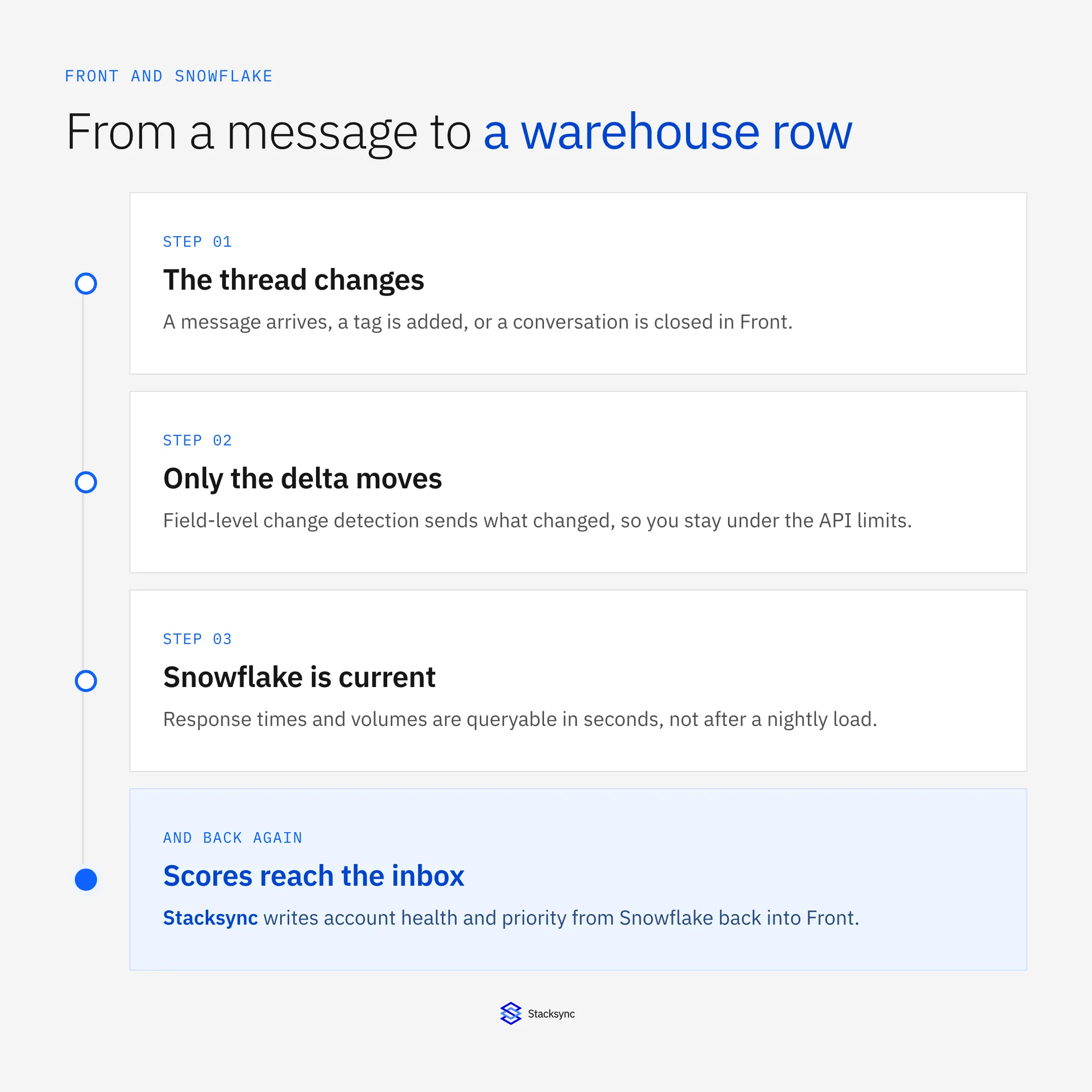
Task: Select the filled 'And back again' timeline marker
Action: coord(86,880)
